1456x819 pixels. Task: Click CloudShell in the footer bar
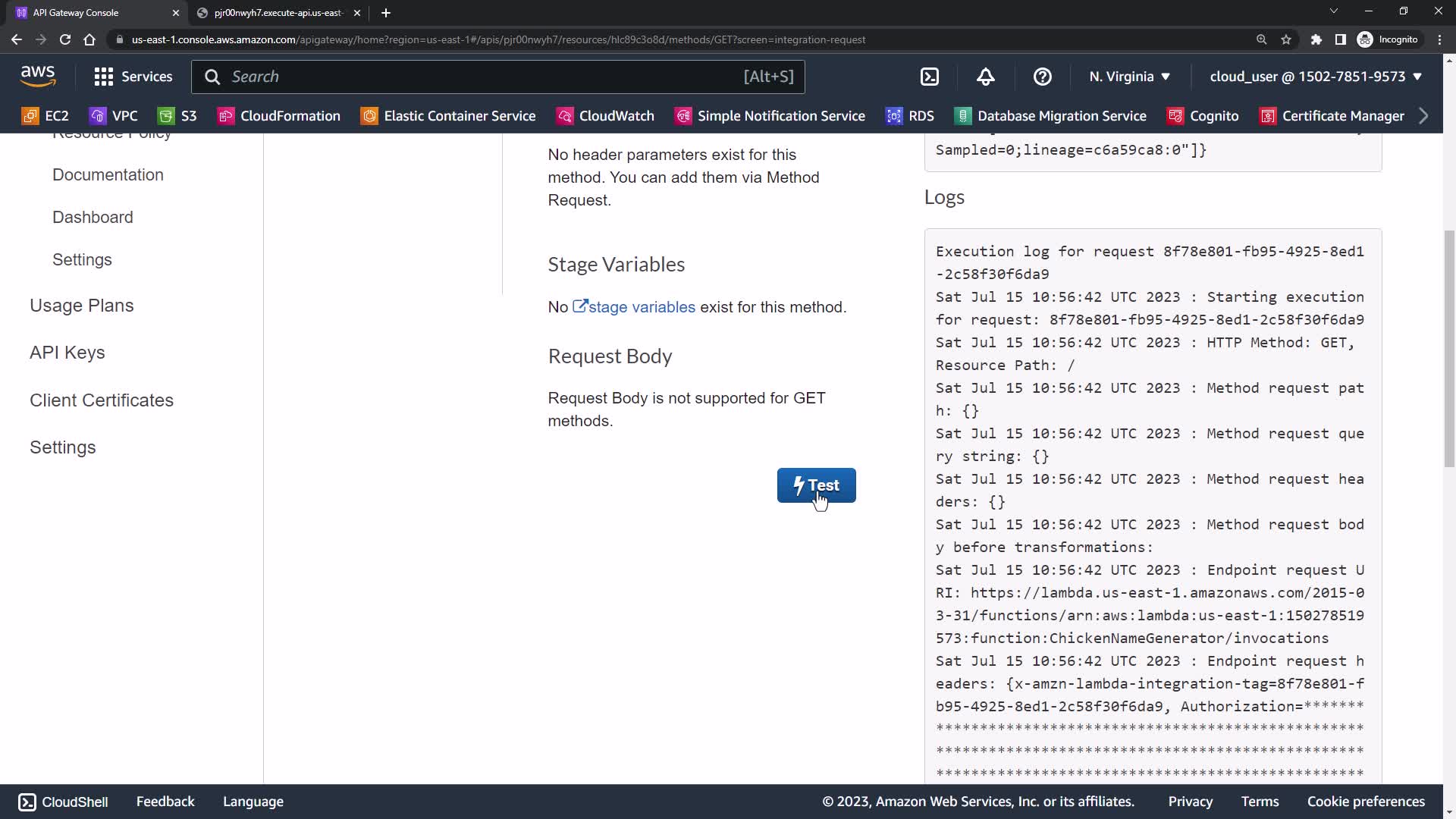64,802
